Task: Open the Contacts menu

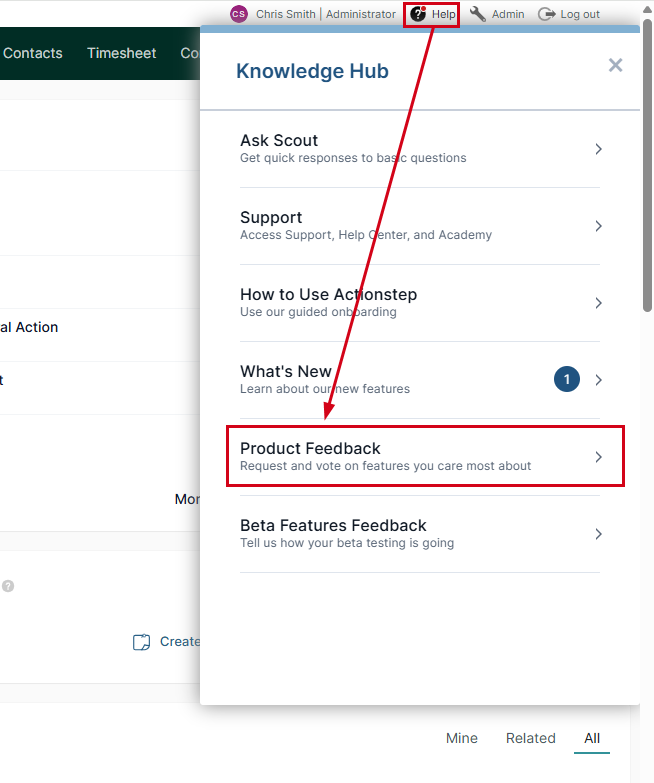Action: pyautogui.click(x=33, y=53)
